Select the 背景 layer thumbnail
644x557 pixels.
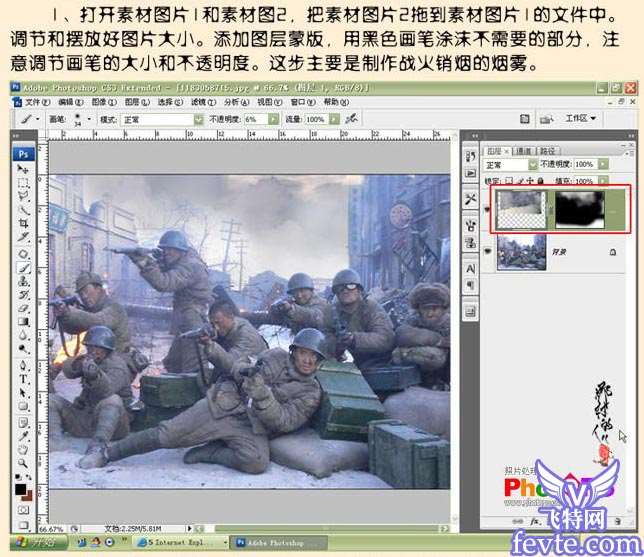tap(521, 252)
